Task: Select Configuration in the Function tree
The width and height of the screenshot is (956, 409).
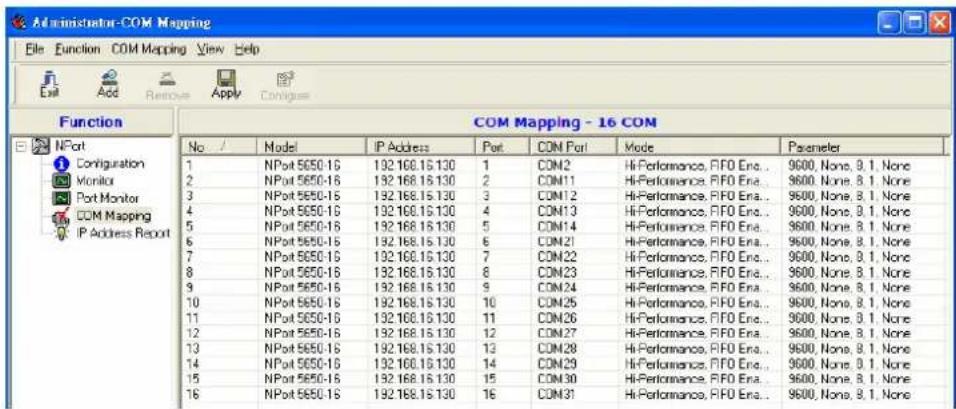Action: coord(110,165)
